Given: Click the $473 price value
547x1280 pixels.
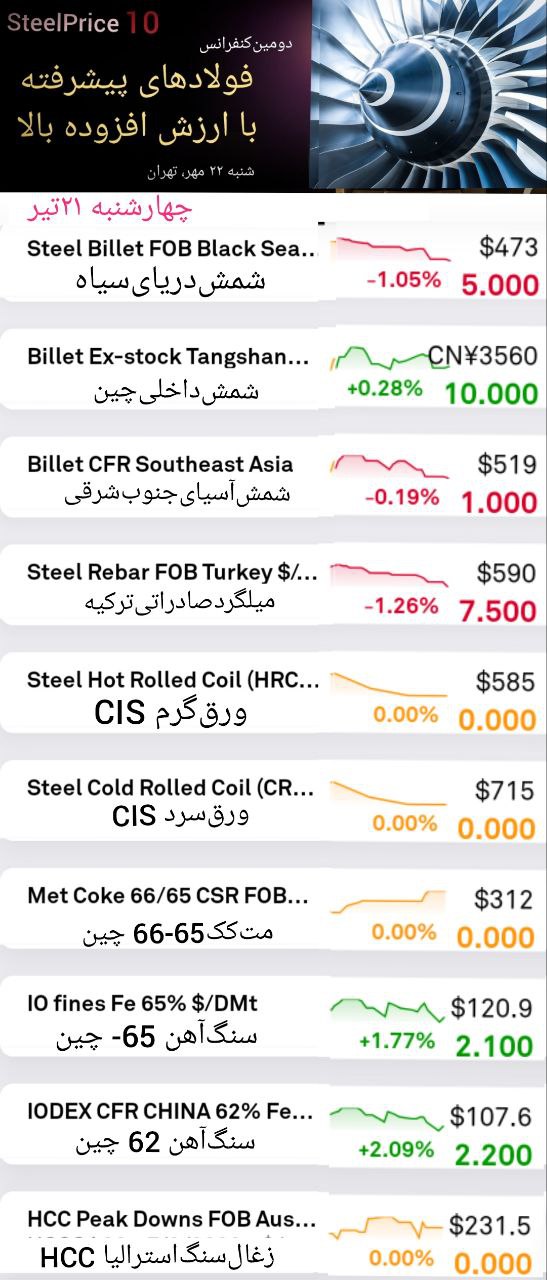Looking at the screenshot, I should [x=508, y=247].
